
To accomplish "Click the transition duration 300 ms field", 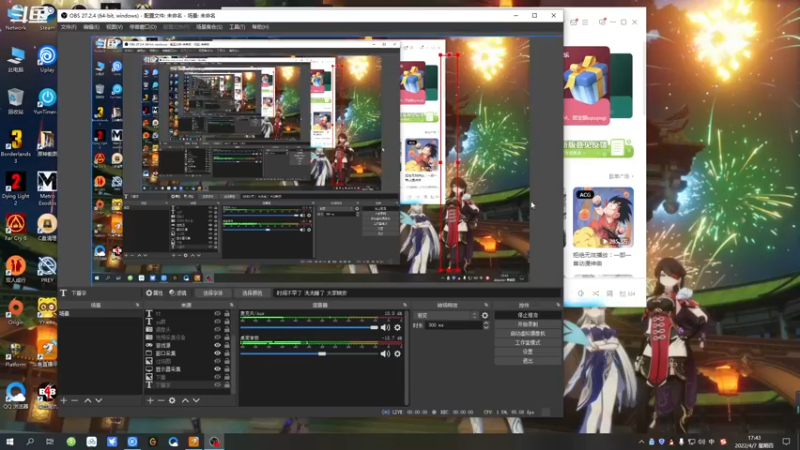I will (454, 325).
